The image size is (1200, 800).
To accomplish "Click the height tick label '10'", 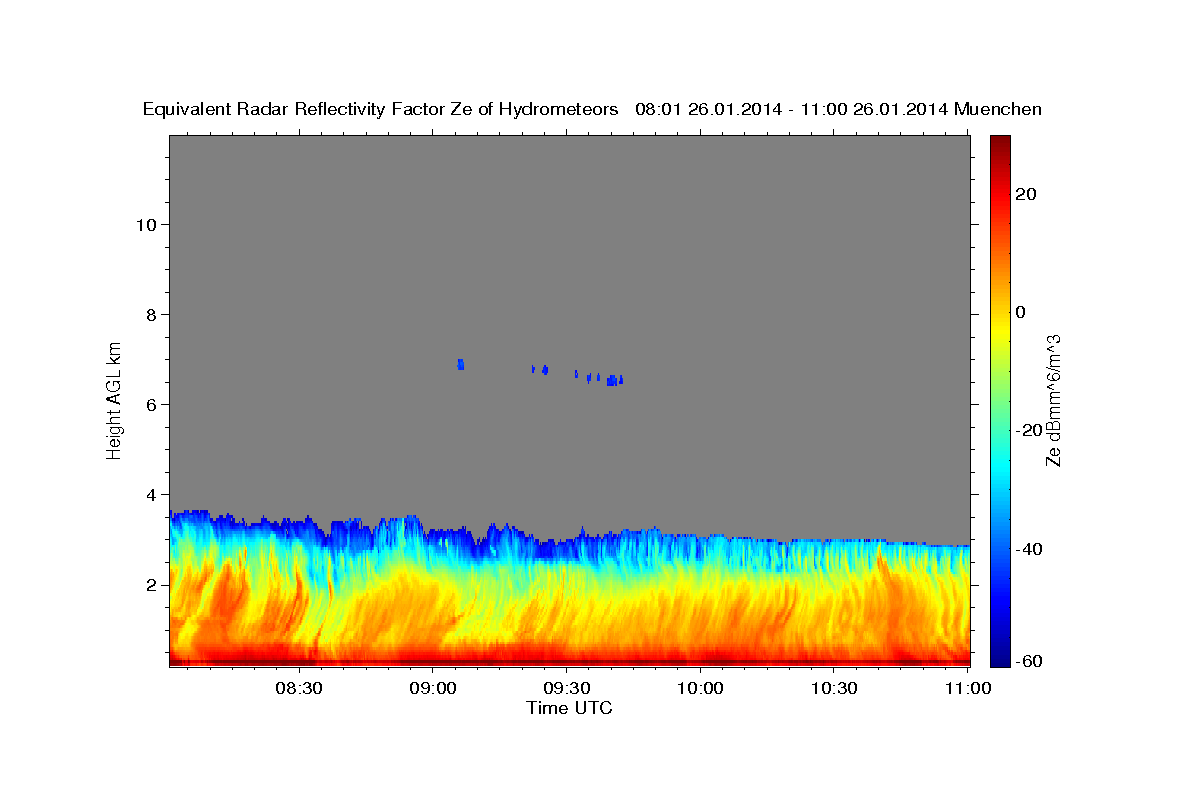I will click(146, 224).
